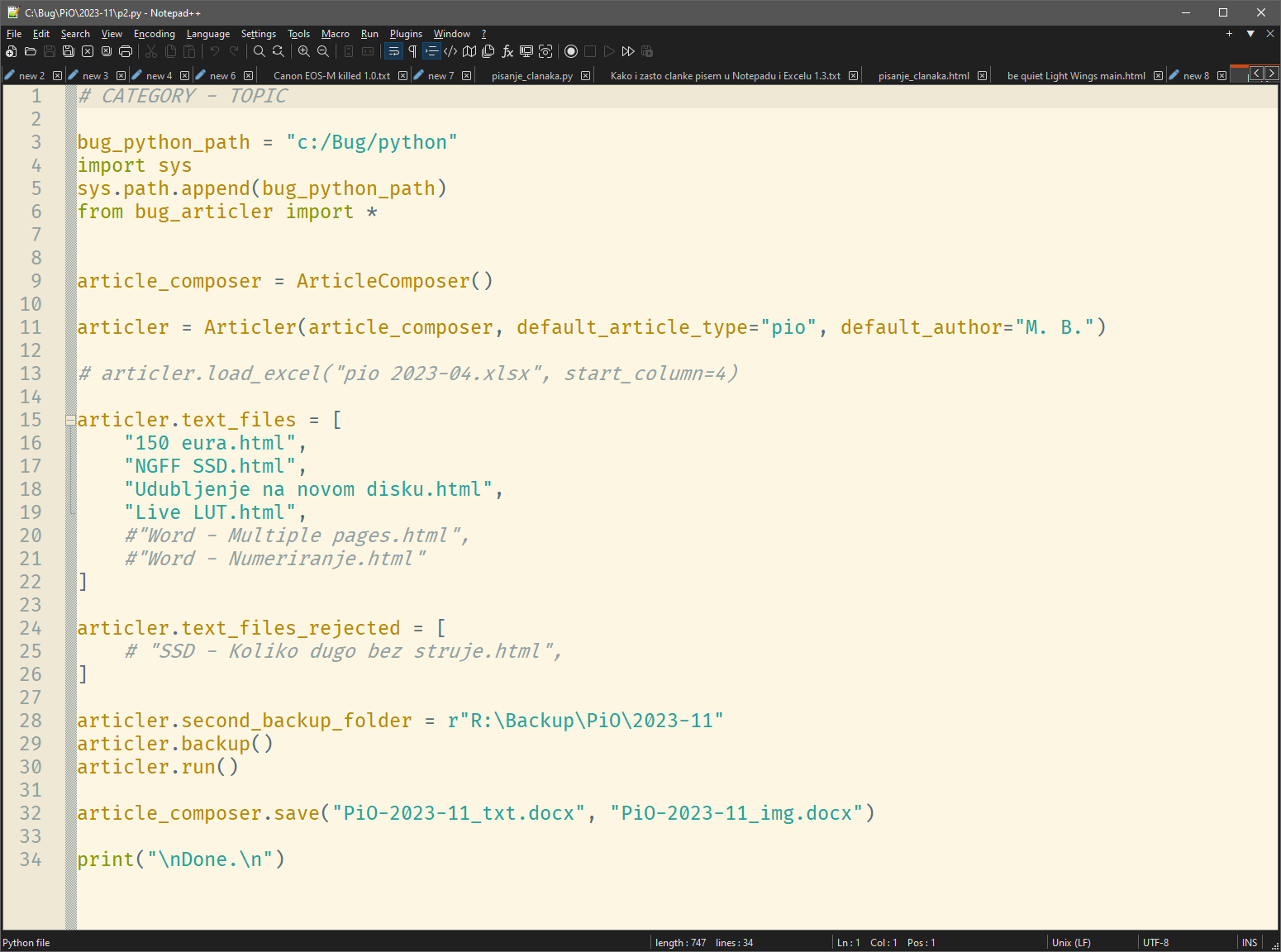Open the Folder as Workspace icon
Image resolution: width=1281 pixels, height=952 pixels.
click(x=526, y=51)
